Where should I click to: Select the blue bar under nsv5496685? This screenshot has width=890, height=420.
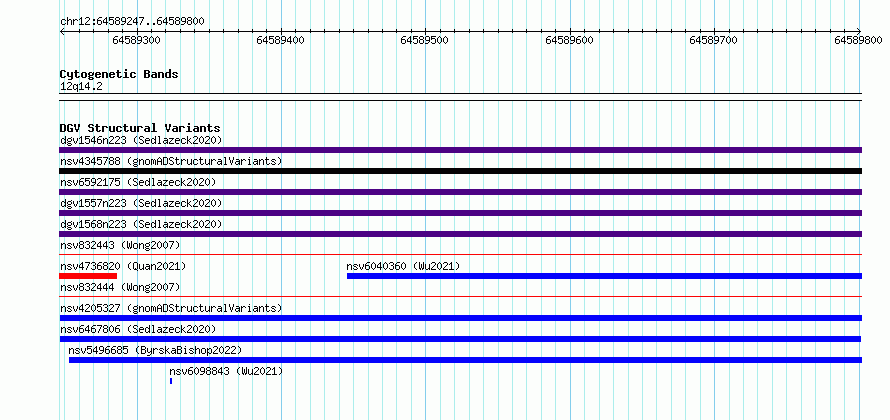[x=465, y=360]
